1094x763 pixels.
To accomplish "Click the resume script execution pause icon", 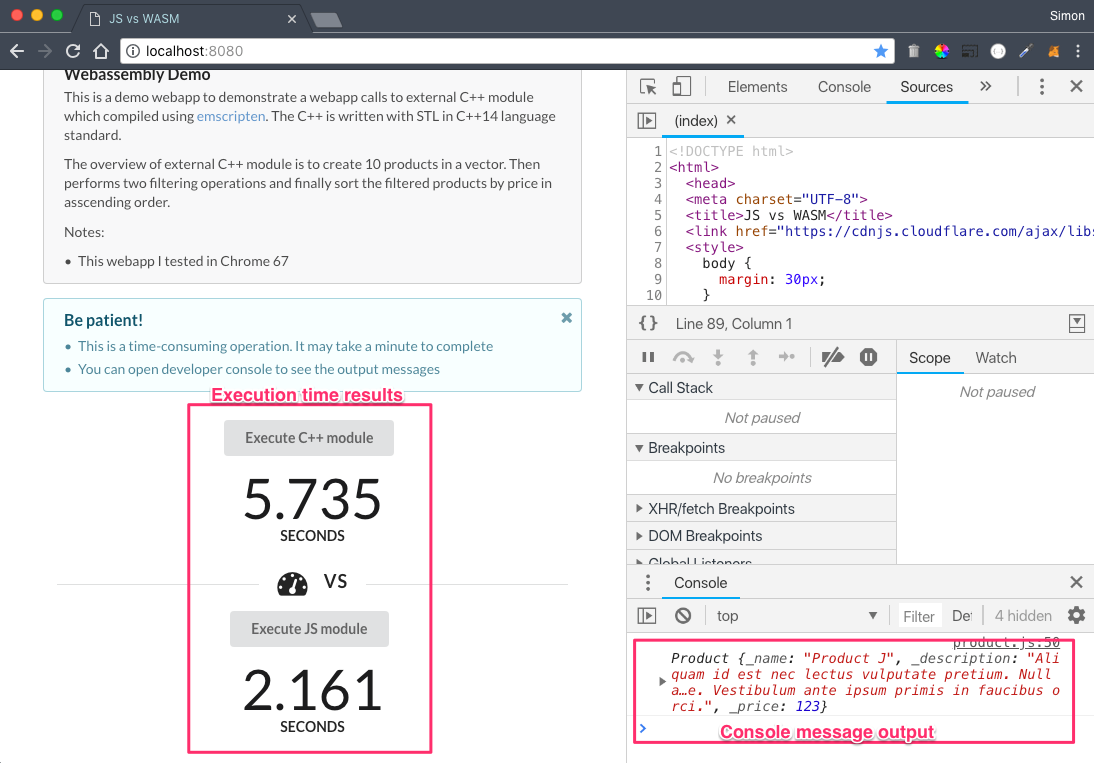I will (x=648, y=357).
